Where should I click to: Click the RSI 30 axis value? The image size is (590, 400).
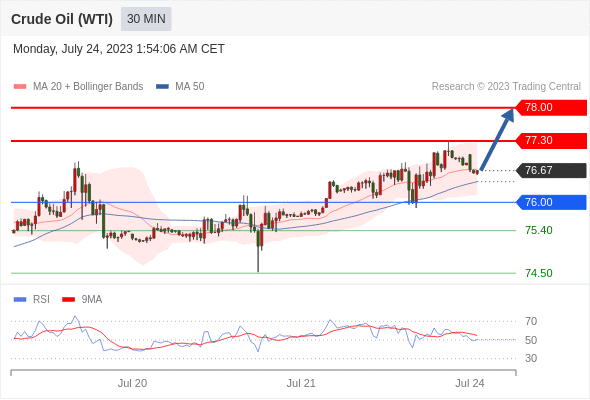531,358
